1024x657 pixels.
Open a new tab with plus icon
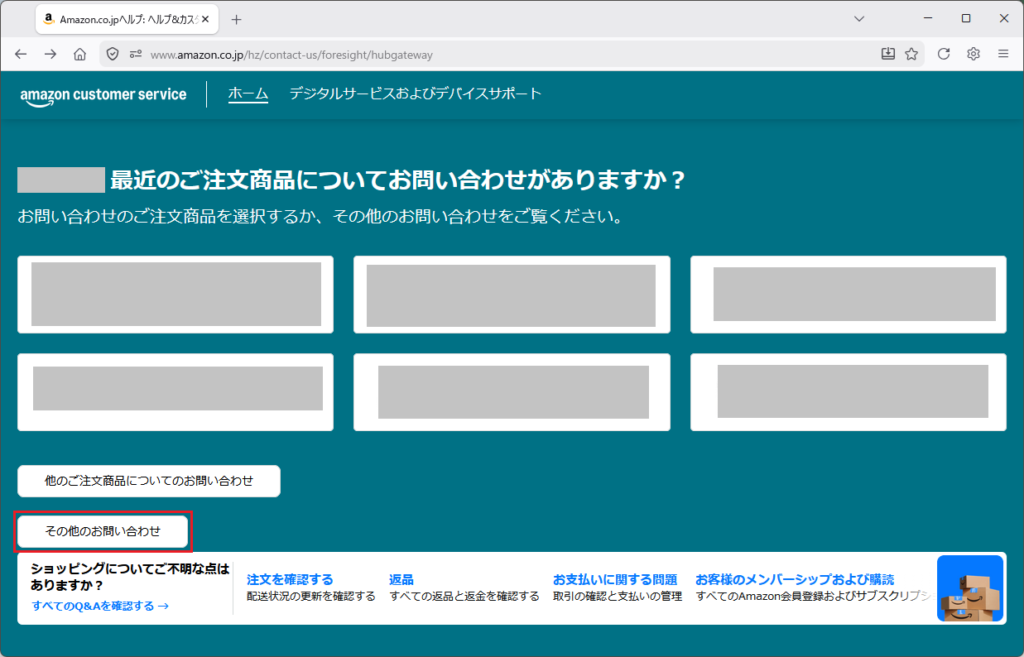236,20
